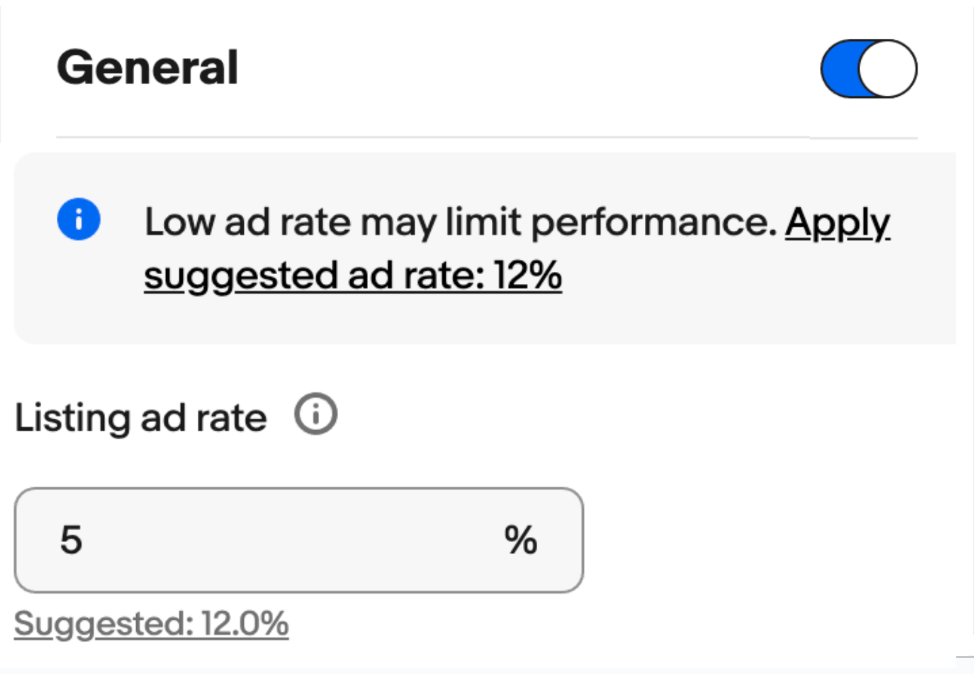Open the Listing ad rate info tooltip icon
The image size is (974, 674).
coord(316,415)
